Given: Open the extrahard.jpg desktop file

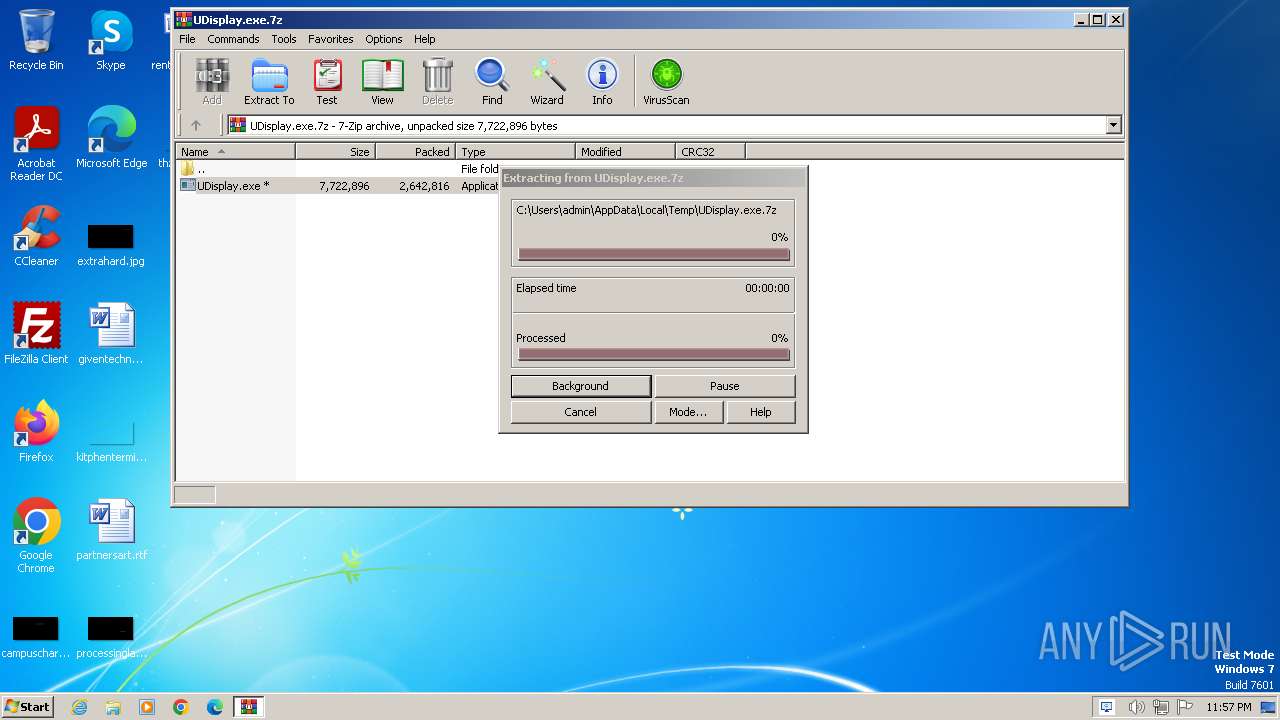Looking at the screenshot, I should 111,245.
